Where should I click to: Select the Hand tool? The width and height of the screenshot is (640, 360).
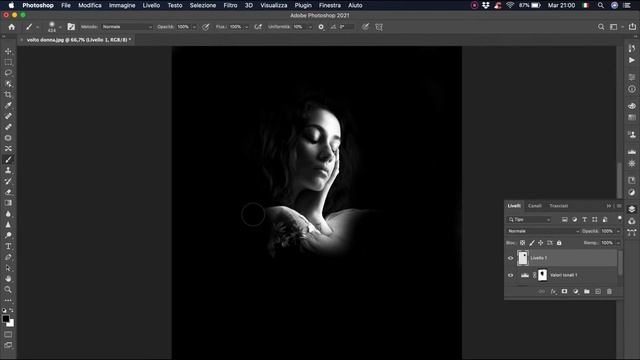pos(8,279)
